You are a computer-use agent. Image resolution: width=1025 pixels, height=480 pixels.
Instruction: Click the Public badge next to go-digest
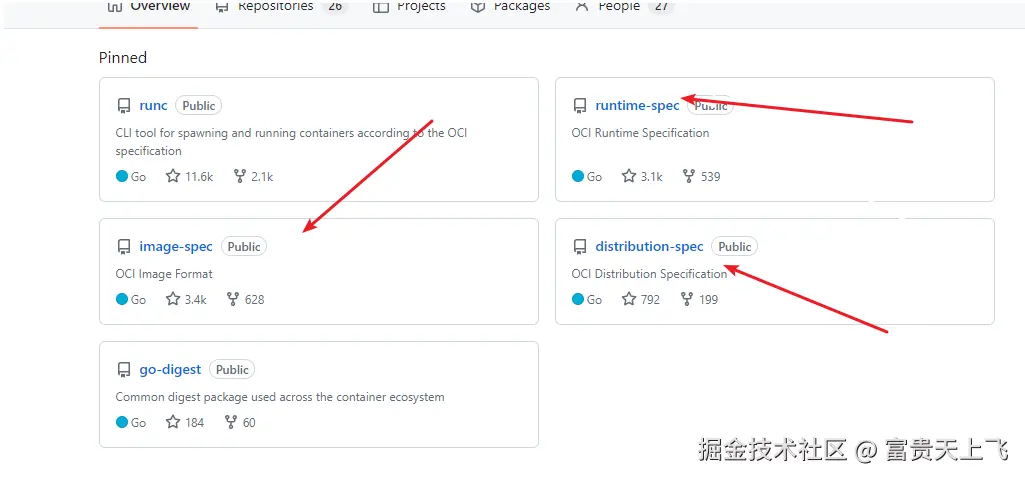(232, 369)
